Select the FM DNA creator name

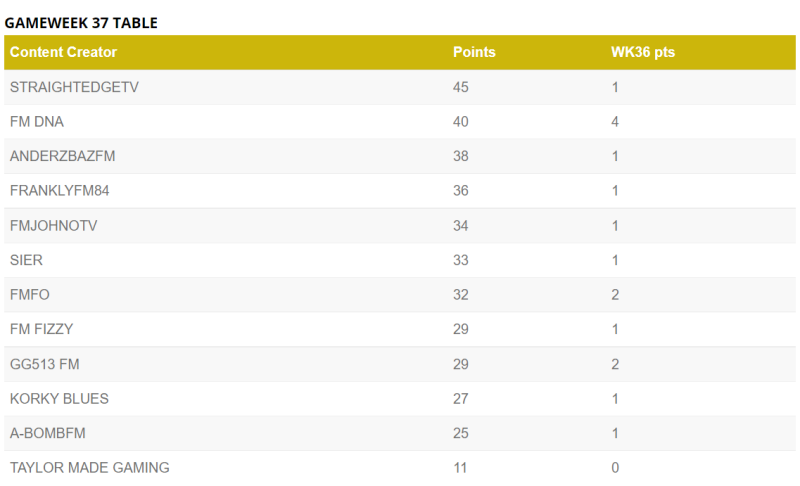click(37, 122)
